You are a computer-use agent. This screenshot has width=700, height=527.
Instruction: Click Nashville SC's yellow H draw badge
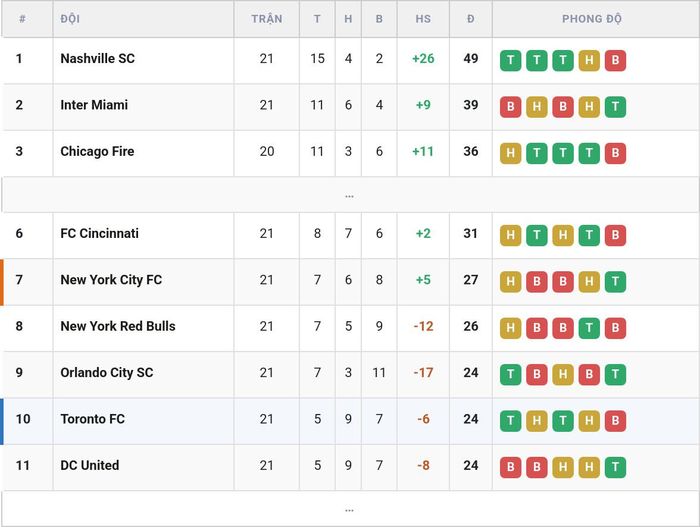click(589, 60)
